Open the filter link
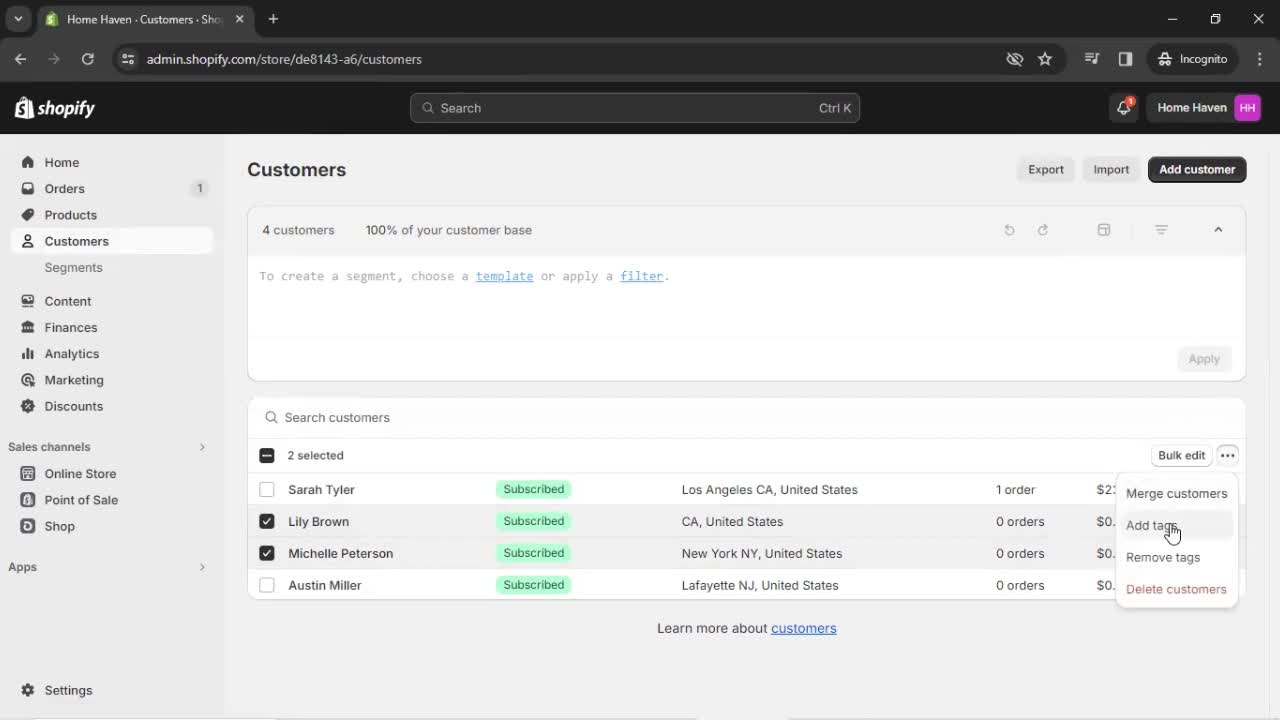This screenshot has width=1280, height=720. coord(641,276)
